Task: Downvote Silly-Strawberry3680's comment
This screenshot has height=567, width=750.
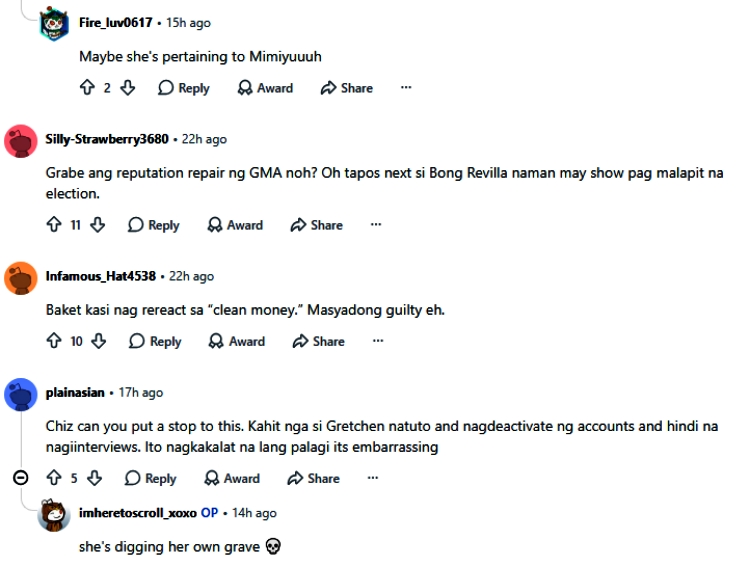Action: click(98, 224)
